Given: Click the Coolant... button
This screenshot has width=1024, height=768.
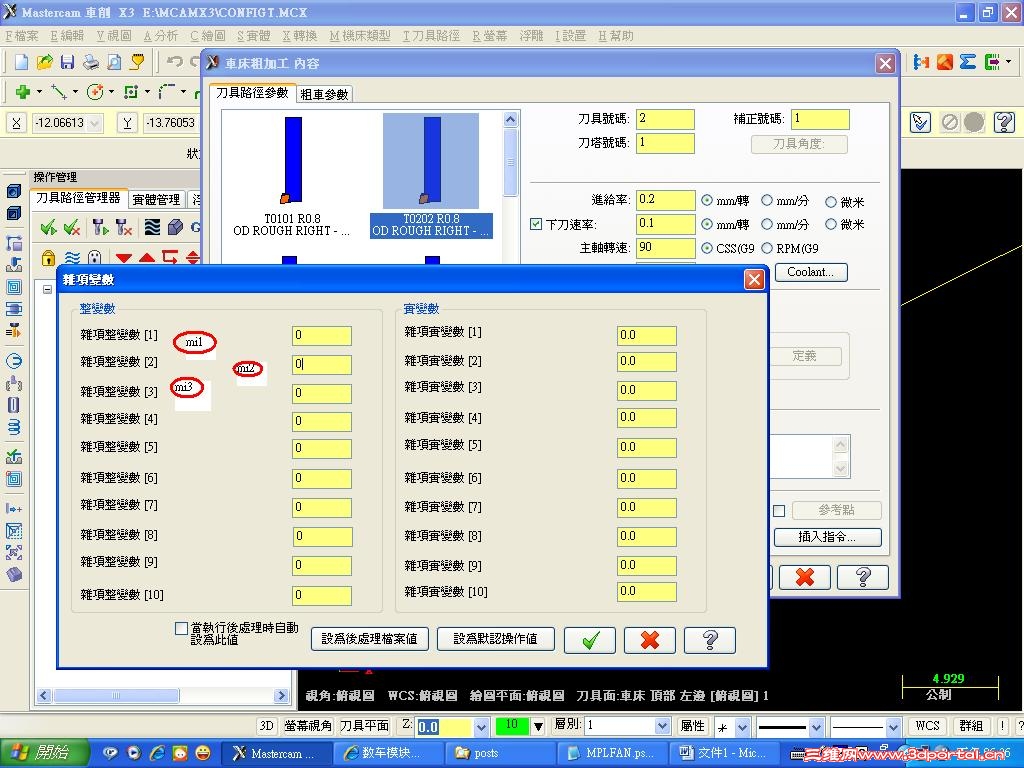Looking at the screenshot, I should click(x=811, y=272).
